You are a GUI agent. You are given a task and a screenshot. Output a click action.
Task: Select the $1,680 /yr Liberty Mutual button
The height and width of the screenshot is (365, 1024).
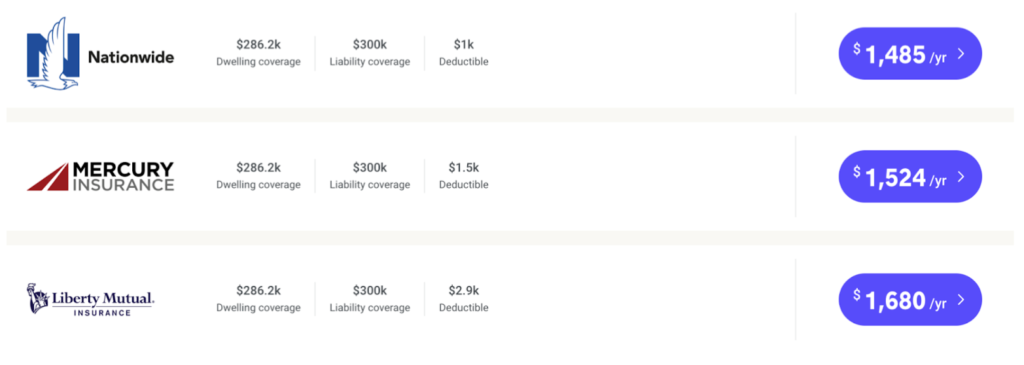pos(910,300)
